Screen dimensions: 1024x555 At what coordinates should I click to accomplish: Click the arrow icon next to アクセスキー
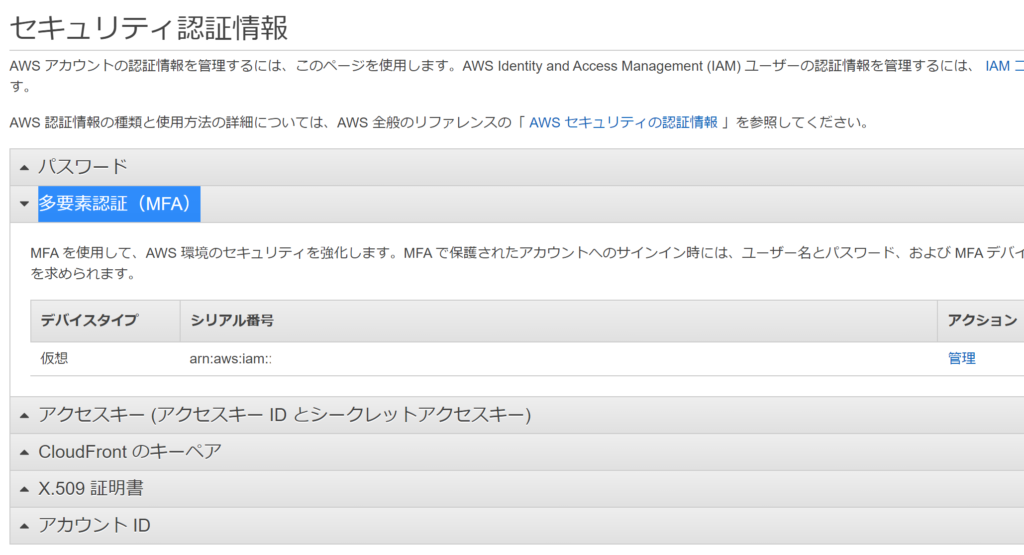(24, 415)
